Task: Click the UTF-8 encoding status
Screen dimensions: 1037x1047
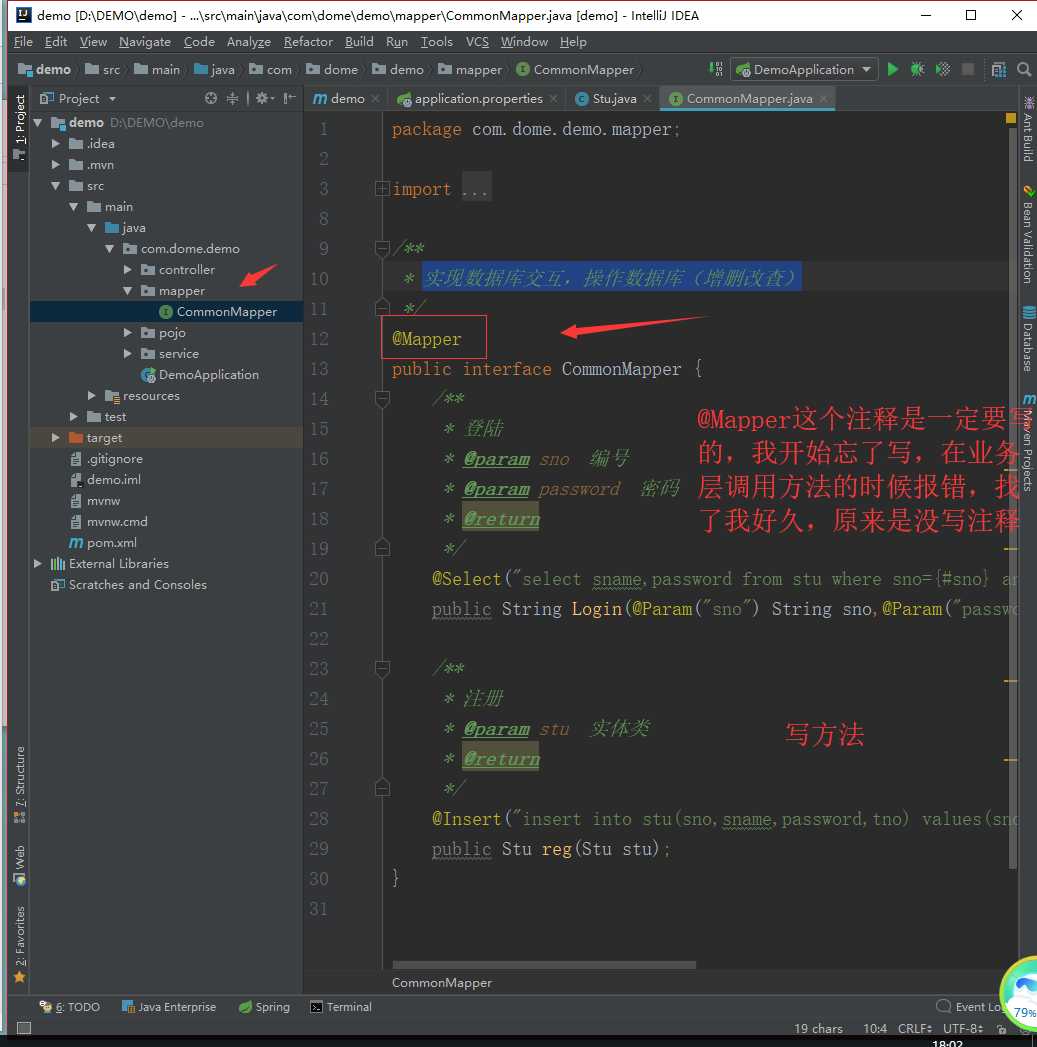Action: 962,1028
